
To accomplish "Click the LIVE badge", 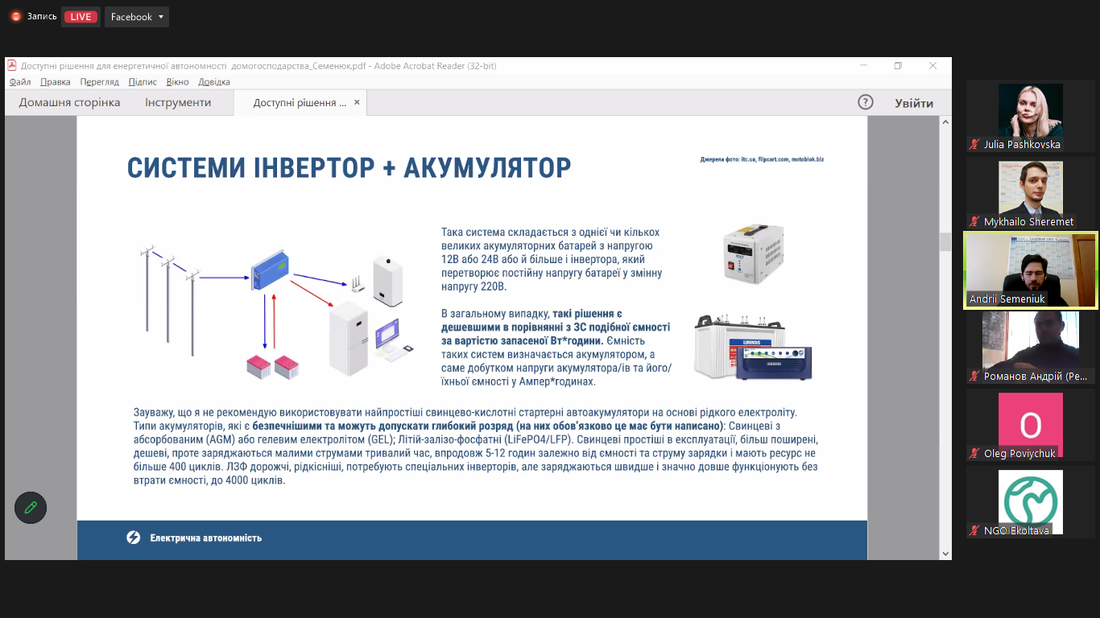I will tap(81, 17).
